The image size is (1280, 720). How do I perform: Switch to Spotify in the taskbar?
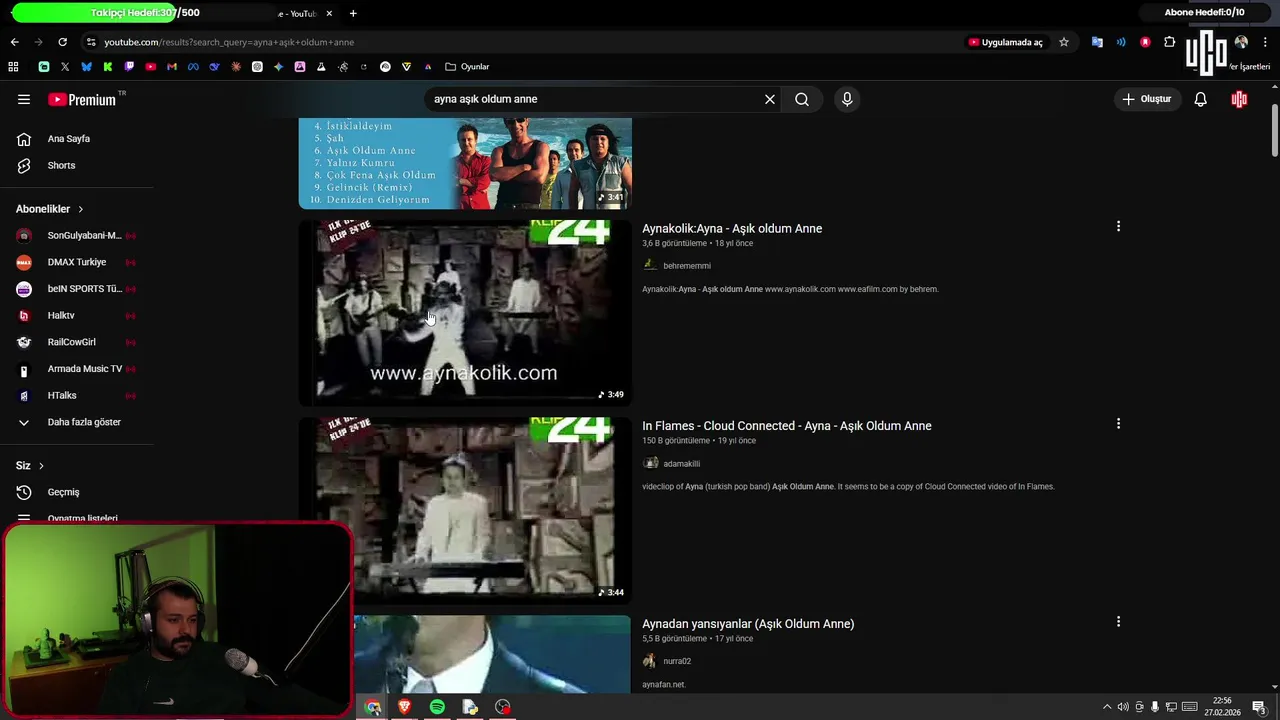click(x=437, y=707)
